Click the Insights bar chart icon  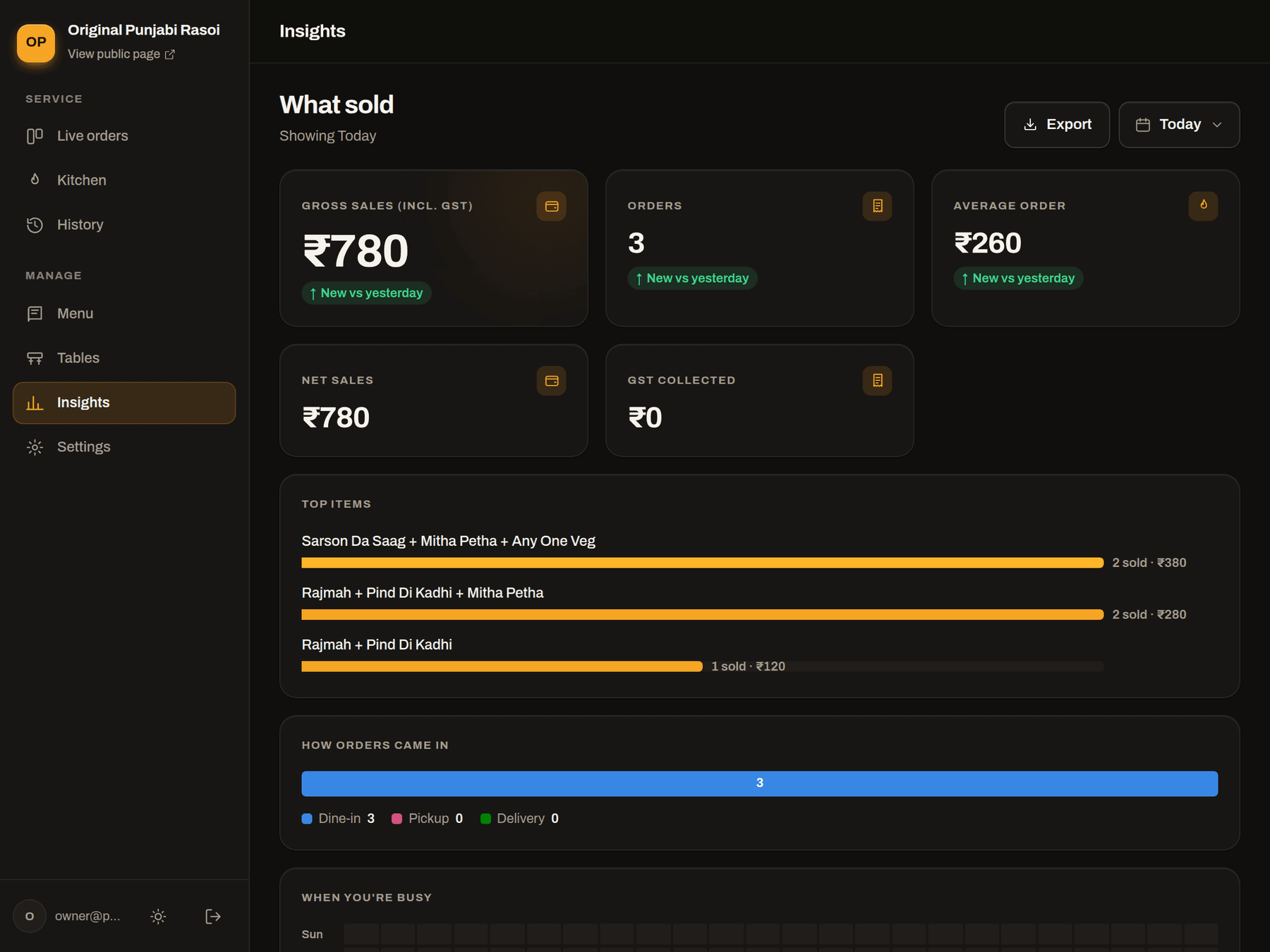[x=35, y=403]
